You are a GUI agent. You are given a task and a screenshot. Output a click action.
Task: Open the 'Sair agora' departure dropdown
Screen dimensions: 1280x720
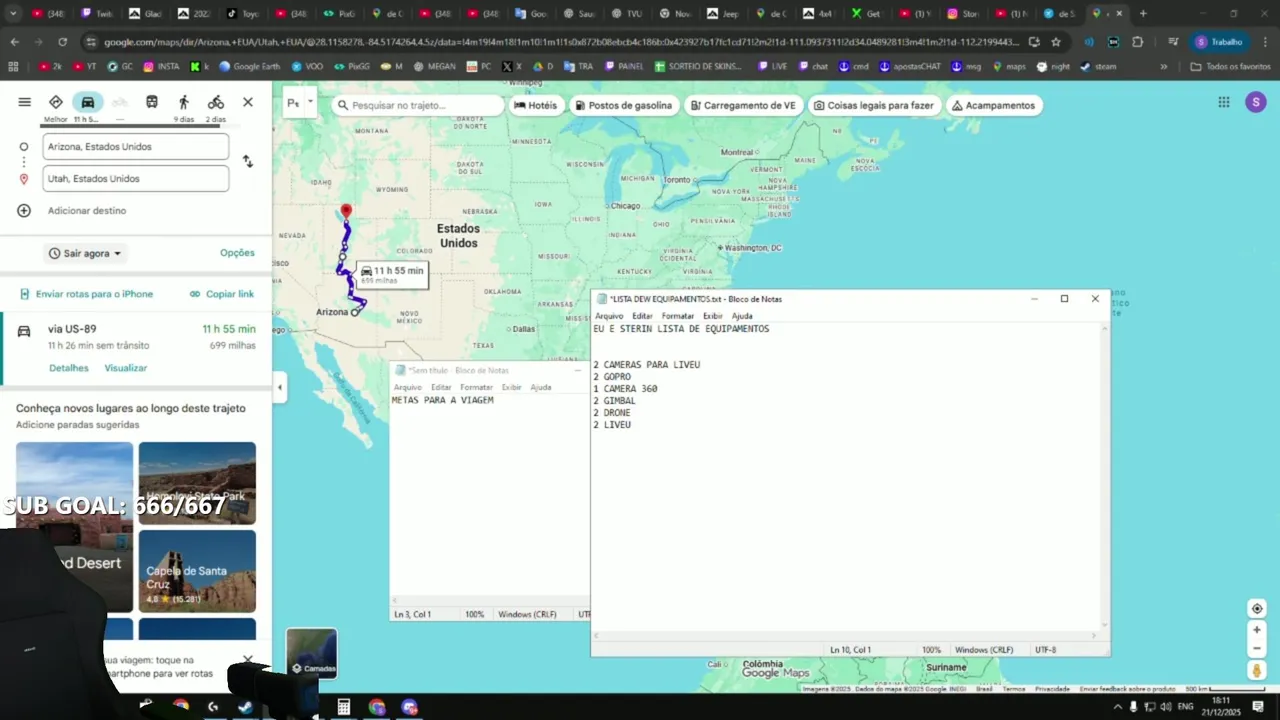(x=86, y=253)
